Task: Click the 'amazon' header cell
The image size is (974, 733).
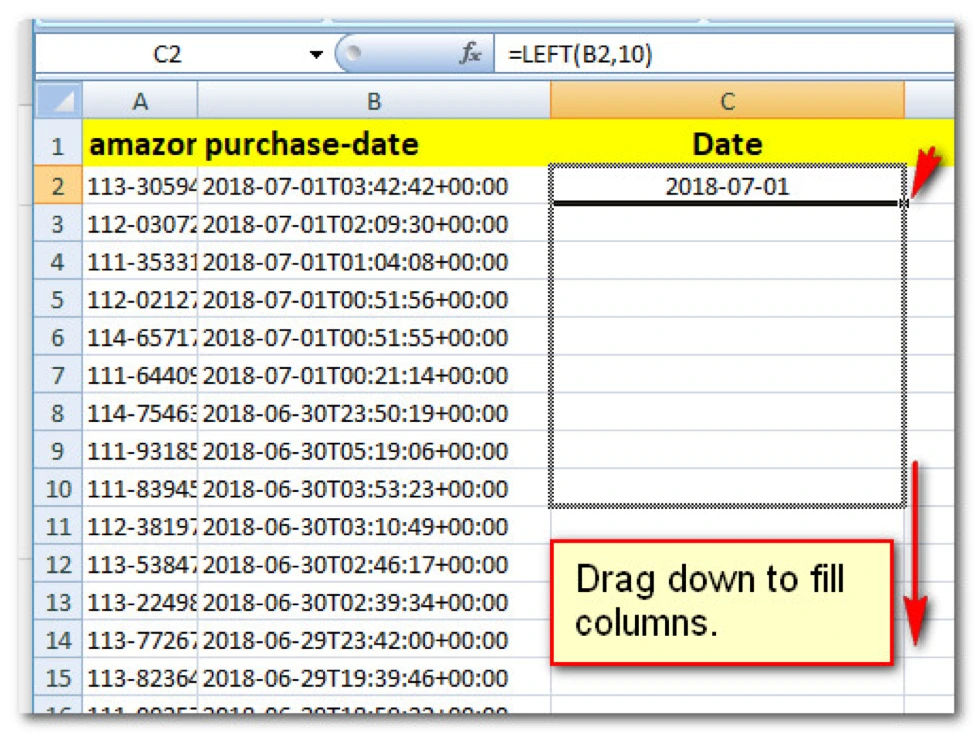Action: pyautogui.click(x=140, y=144)
